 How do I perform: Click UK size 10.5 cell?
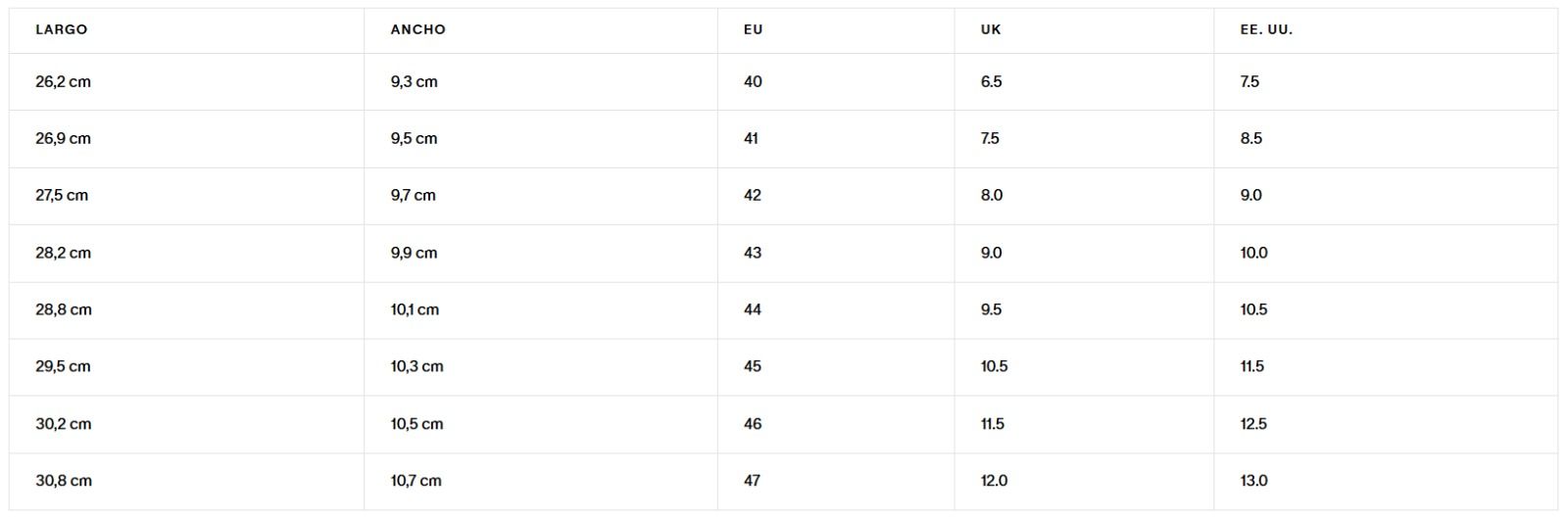[994, 366]
